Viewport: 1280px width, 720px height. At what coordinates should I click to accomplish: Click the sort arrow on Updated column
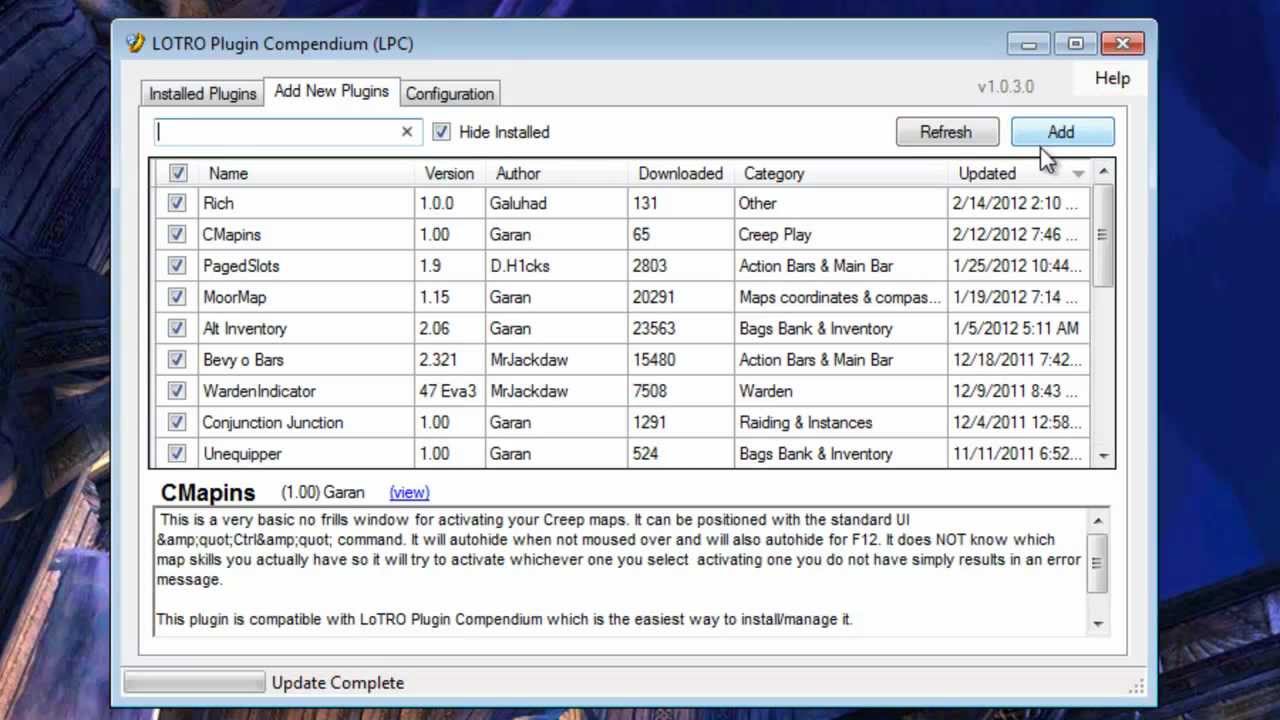click(1078, 174)
